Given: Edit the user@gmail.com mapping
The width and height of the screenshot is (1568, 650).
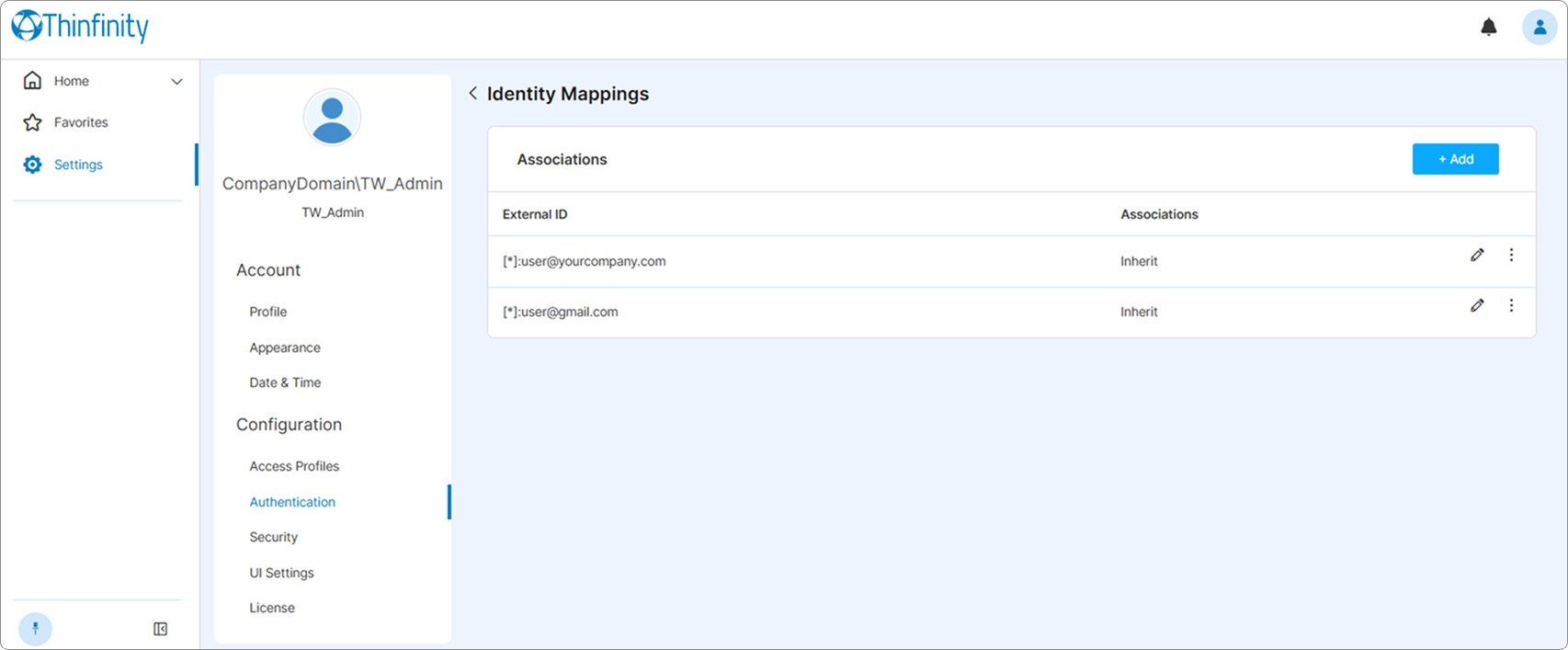Looking at the screenshot, I should coord(1477,305).
